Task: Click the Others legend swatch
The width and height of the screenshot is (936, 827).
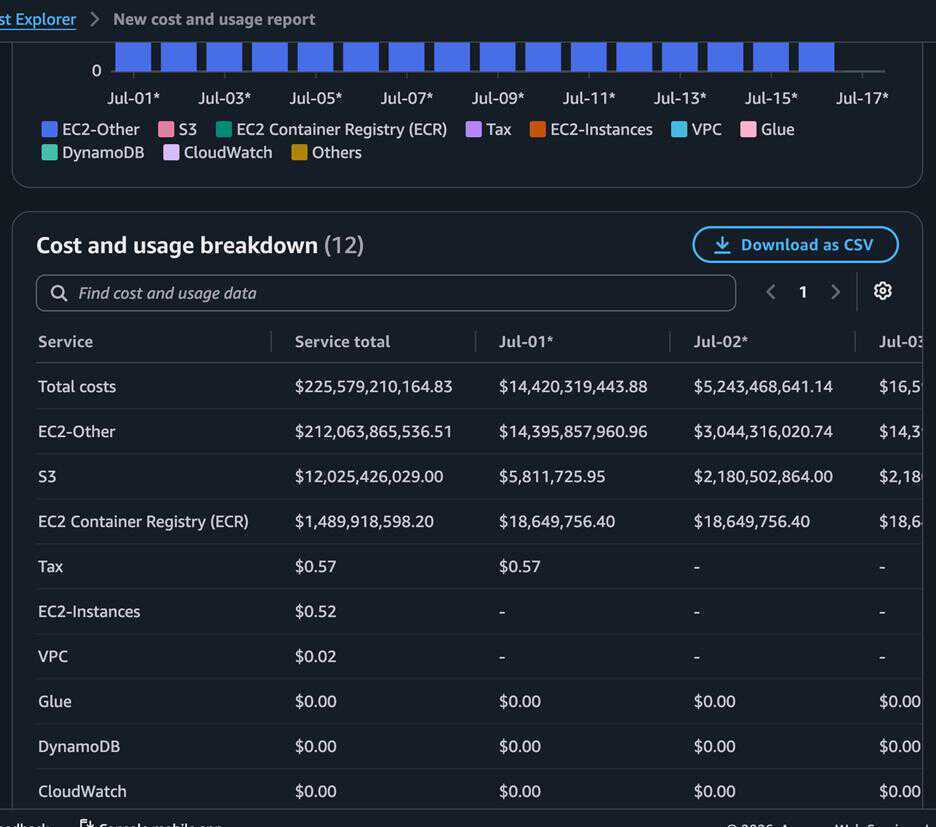Action: pos(299,152)
